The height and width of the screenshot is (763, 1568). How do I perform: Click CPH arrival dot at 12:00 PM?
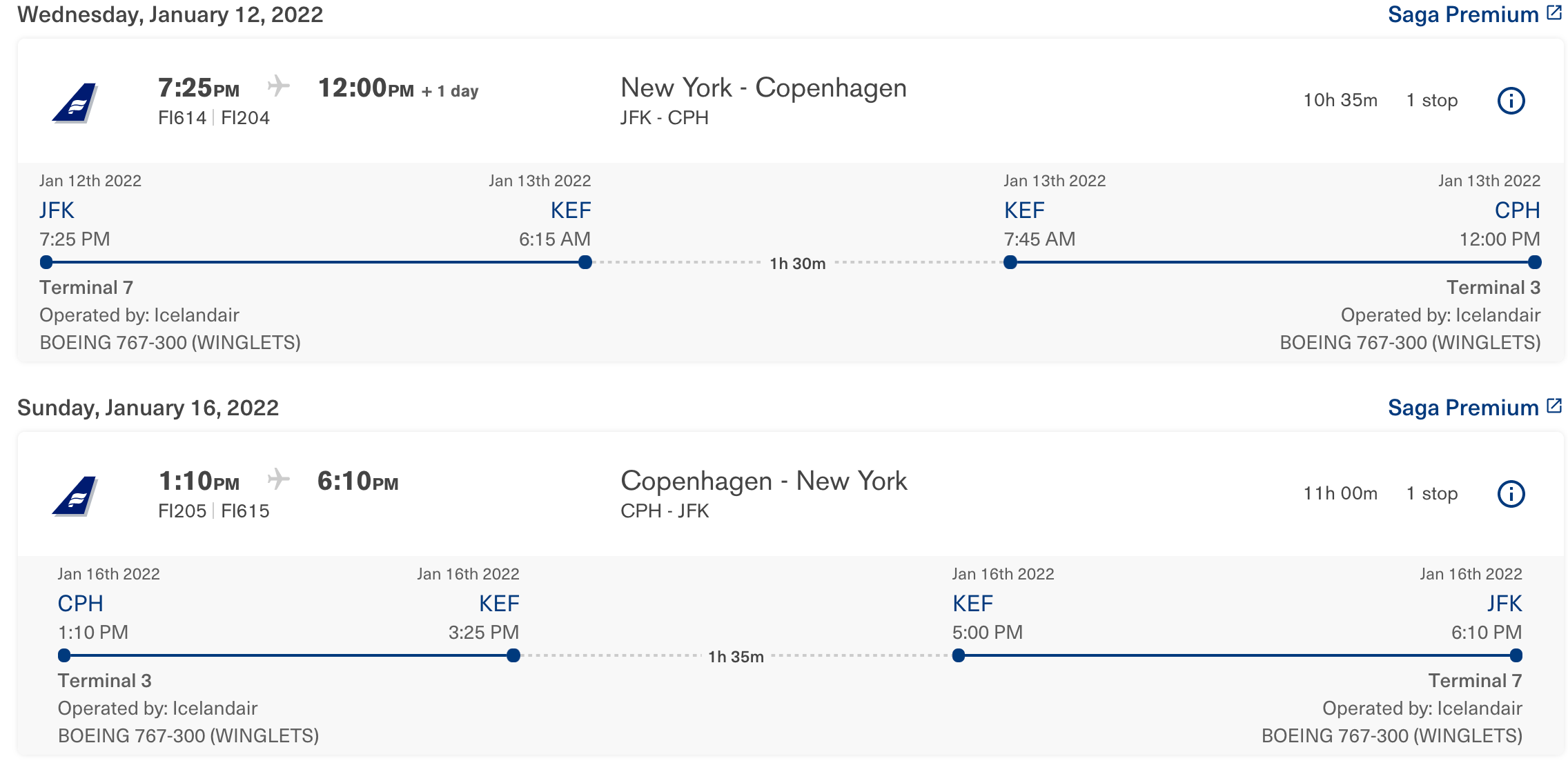1535,262
